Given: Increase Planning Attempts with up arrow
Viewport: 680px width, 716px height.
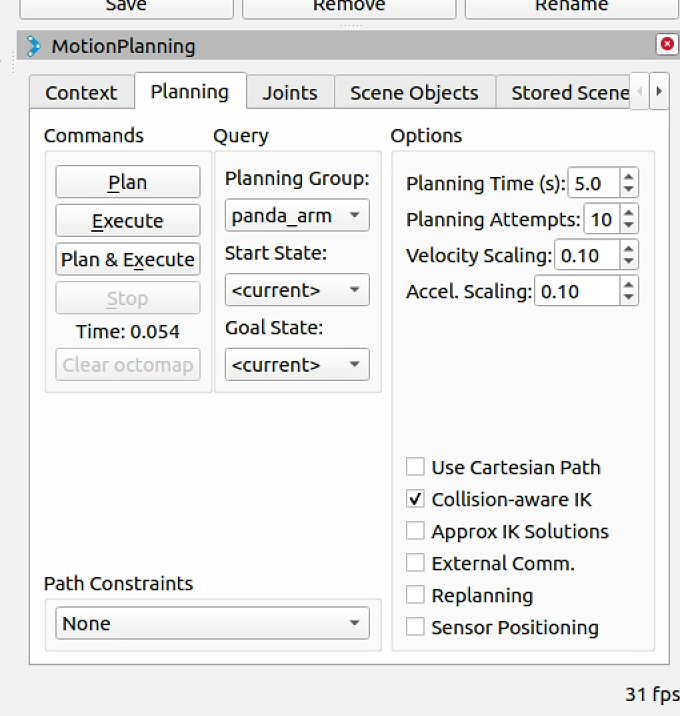Looking at the screenshot, I should point(629,214).
